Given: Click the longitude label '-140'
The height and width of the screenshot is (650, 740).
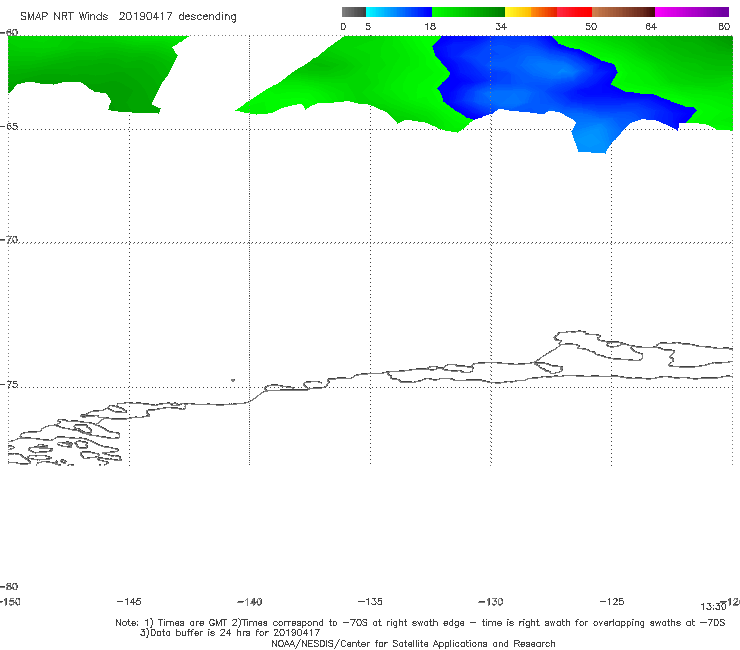Looking at the screenshot, I should (x=250, y=601).
